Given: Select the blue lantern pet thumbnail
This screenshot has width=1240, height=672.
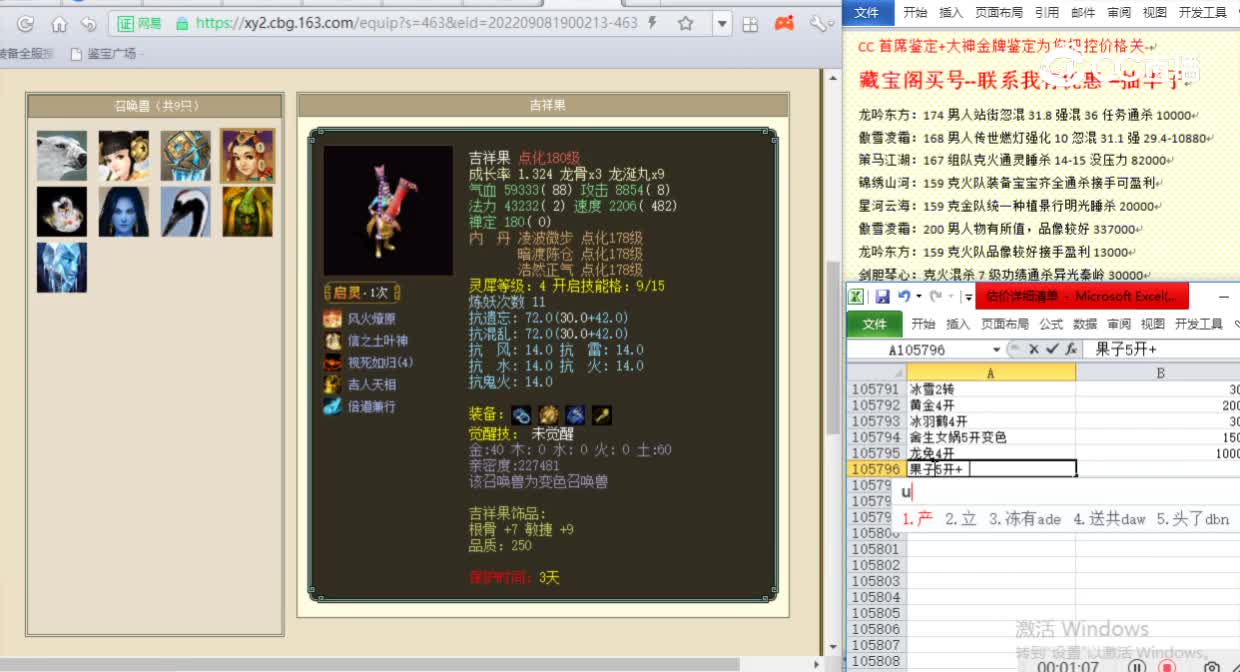Looking at the screenshot, I should click(186, 155).
